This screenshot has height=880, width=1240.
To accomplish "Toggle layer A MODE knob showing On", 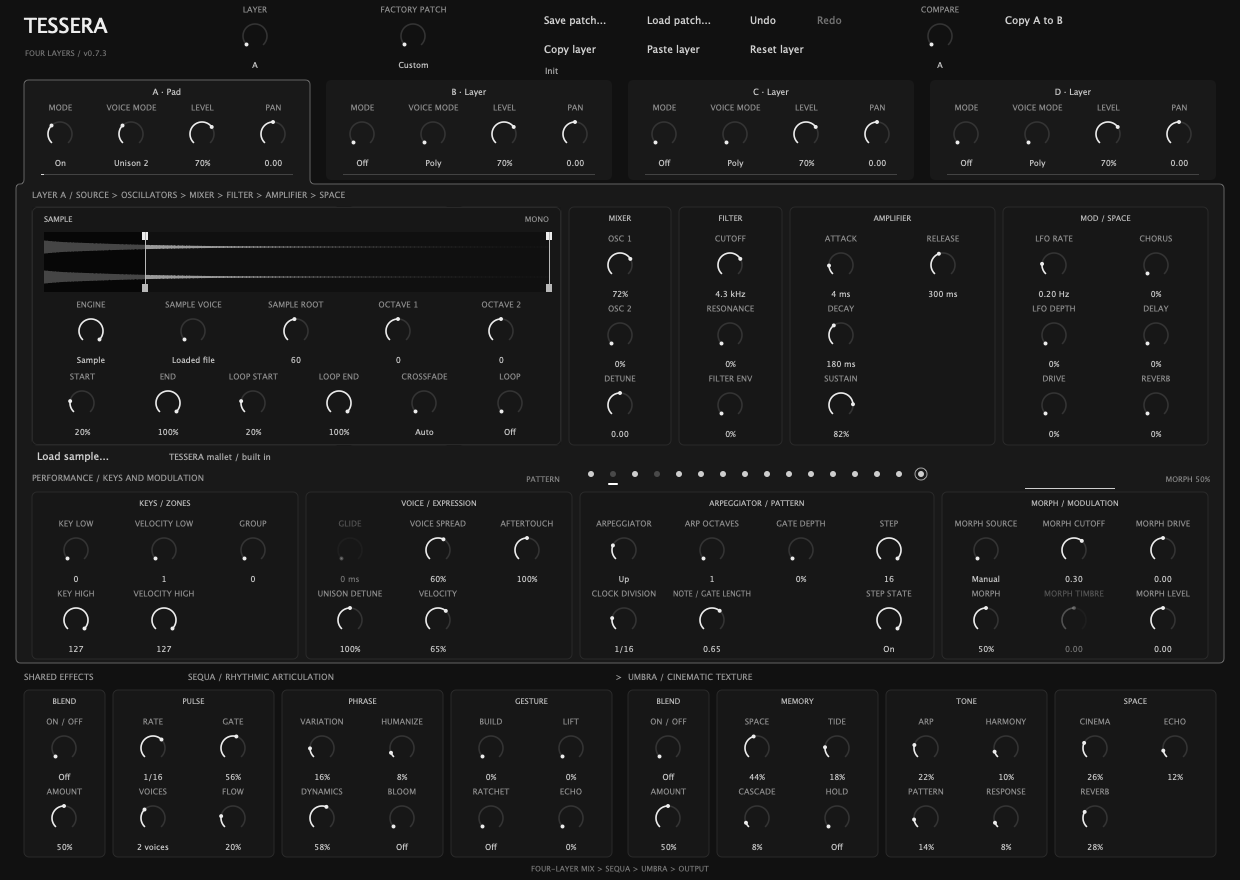I will (x=60, y=133).
